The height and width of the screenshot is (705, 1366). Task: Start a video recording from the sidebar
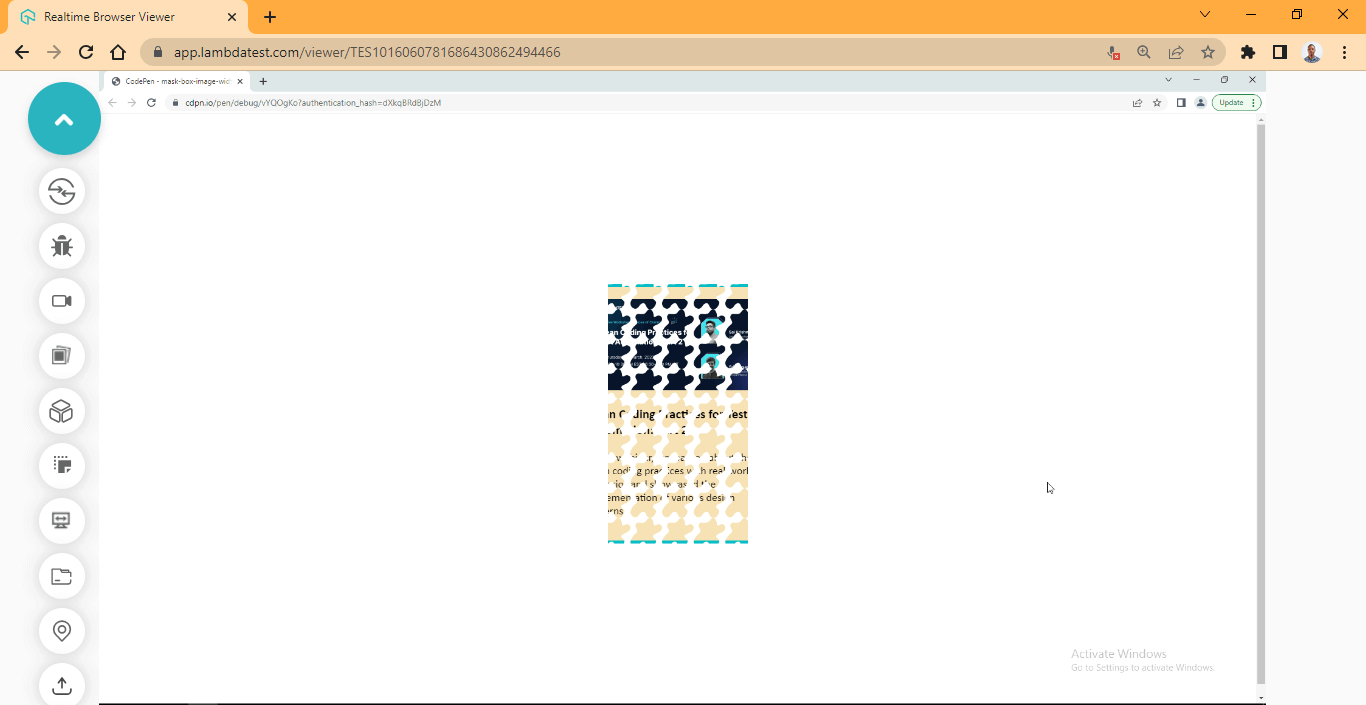[62, 301]
